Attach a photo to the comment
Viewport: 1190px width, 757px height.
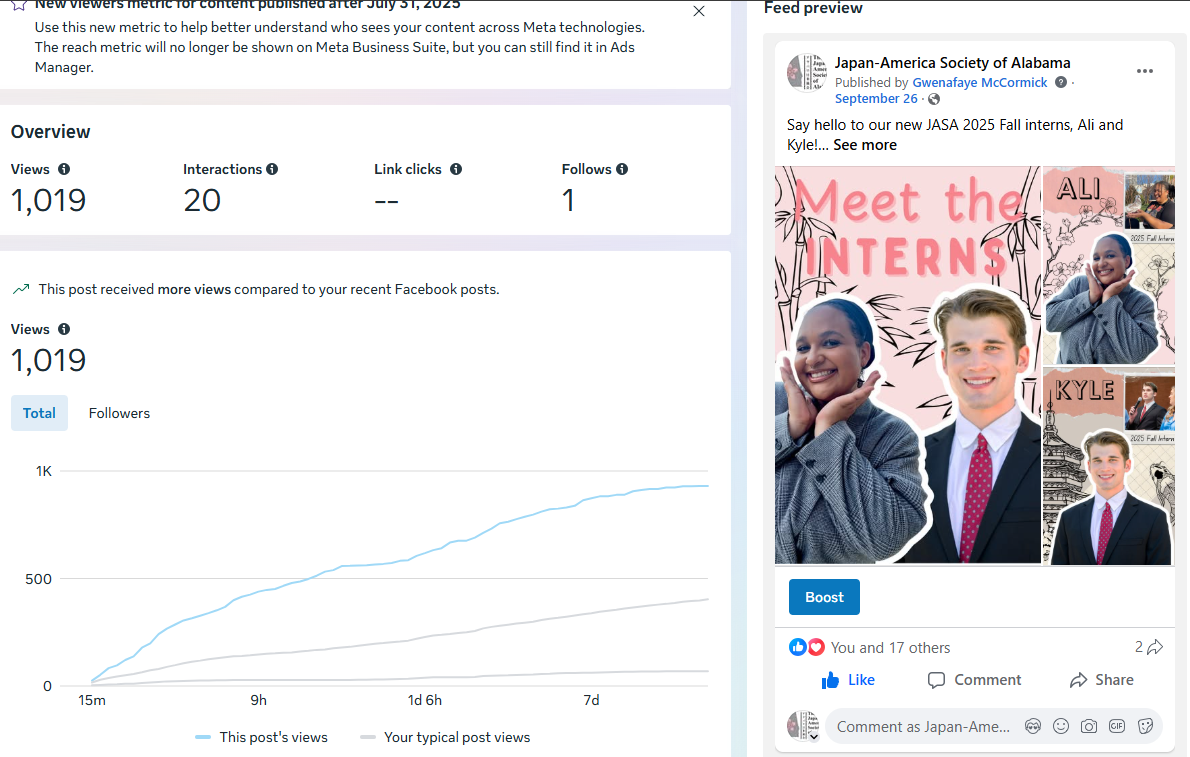(x=1089, y=726)
